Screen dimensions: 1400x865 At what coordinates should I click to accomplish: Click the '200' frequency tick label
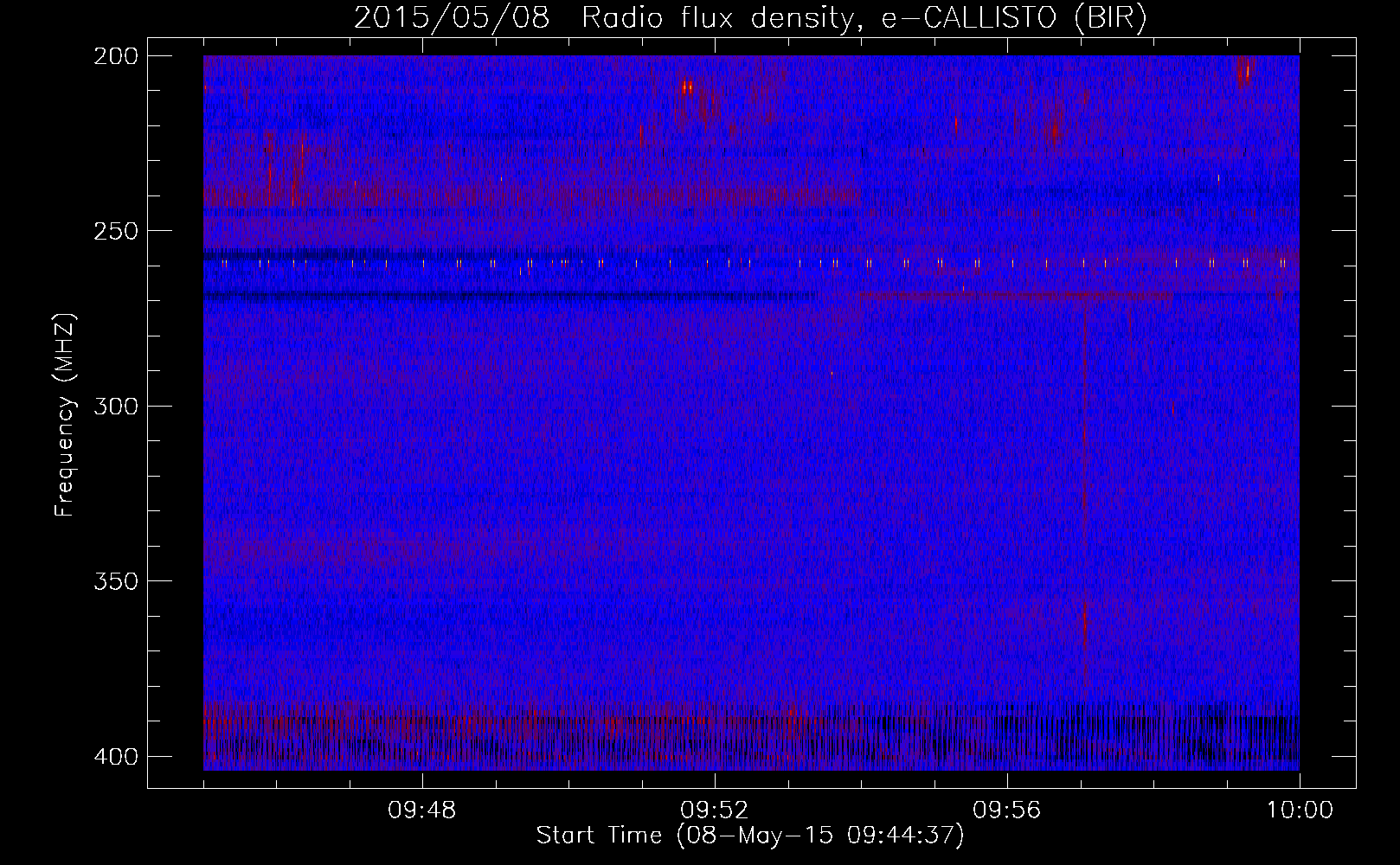click(116, 56)
